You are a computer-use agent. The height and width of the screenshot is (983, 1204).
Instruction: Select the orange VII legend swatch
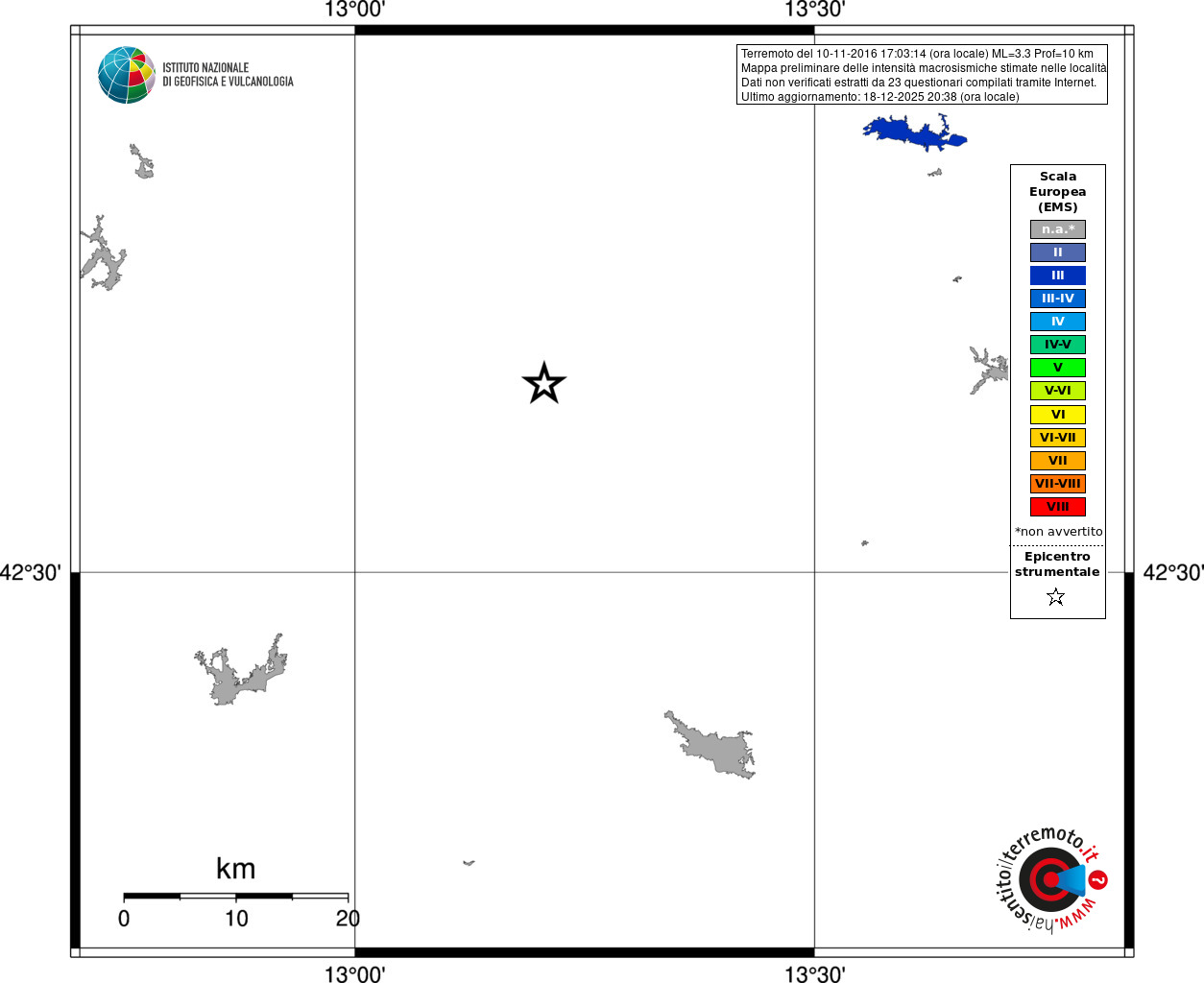pyautogui.click(x=1058, y=461)
